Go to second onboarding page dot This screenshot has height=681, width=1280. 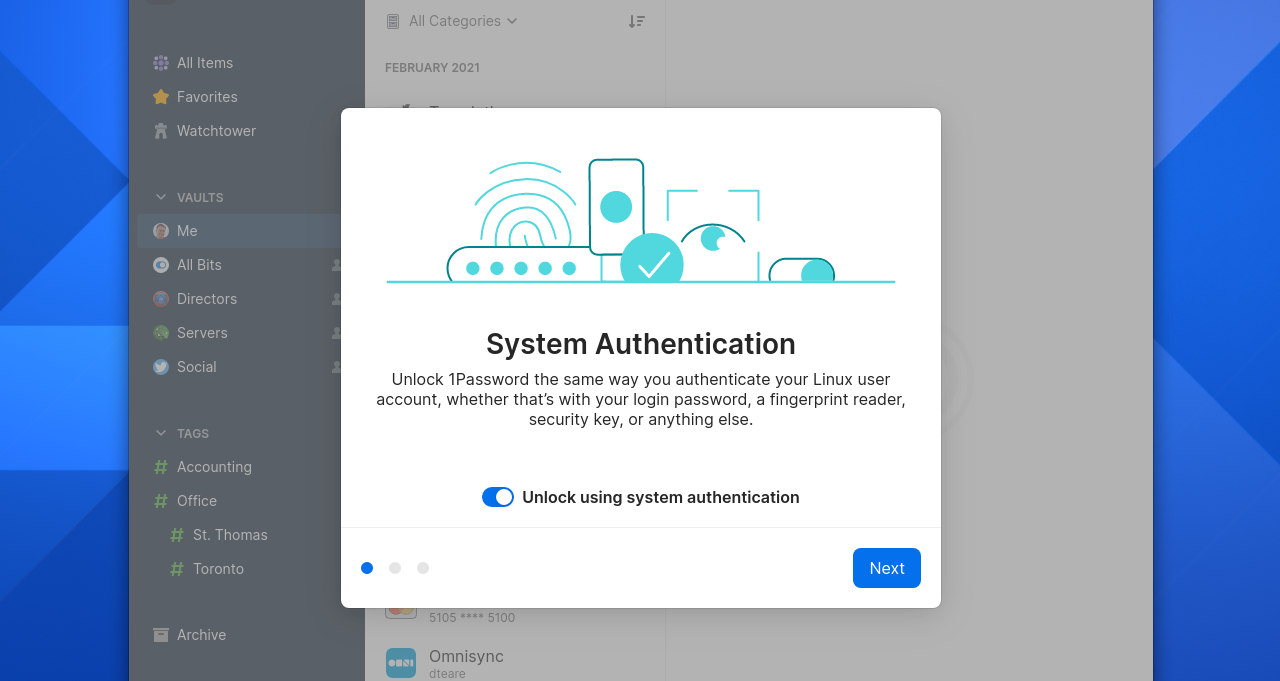coord(395,568)
